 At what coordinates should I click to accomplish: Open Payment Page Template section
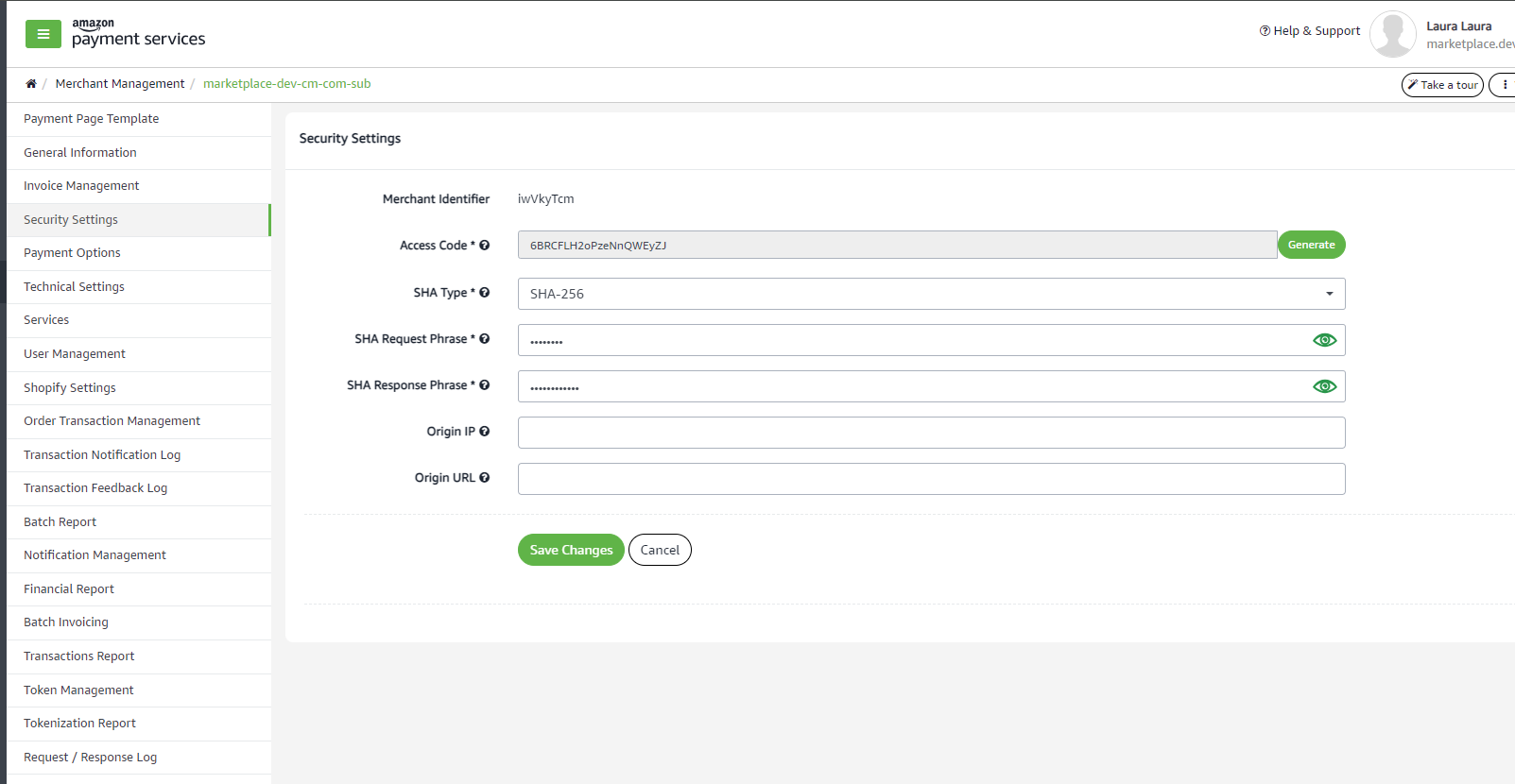139,119
